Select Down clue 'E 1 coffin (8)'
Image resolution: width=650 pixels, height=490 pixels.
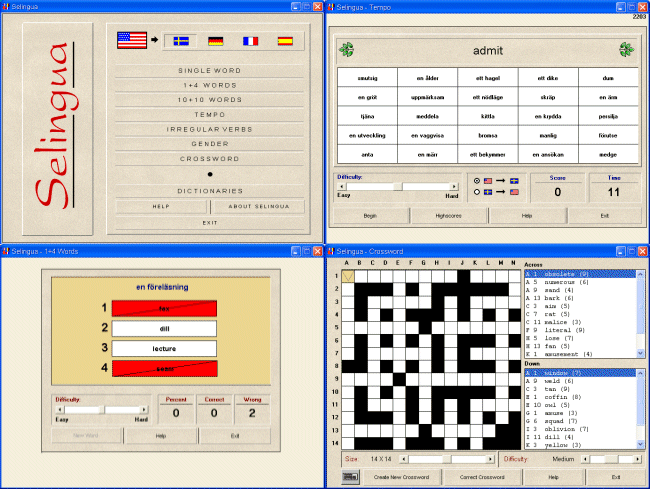[x=580, y=397]
